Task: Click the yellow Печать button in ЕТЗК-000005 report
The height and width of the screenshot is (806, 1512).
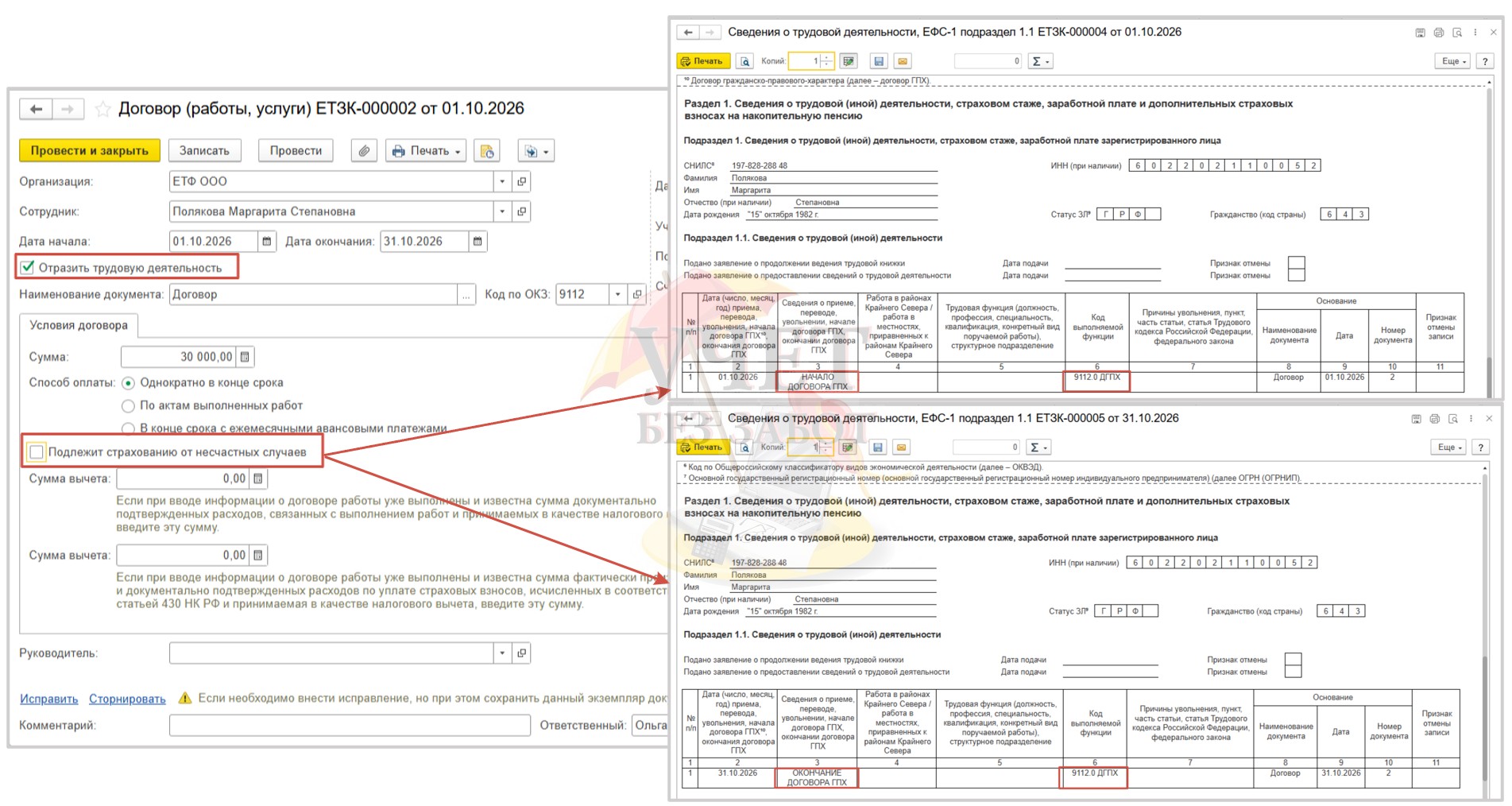Action: (x=702, y=448)
